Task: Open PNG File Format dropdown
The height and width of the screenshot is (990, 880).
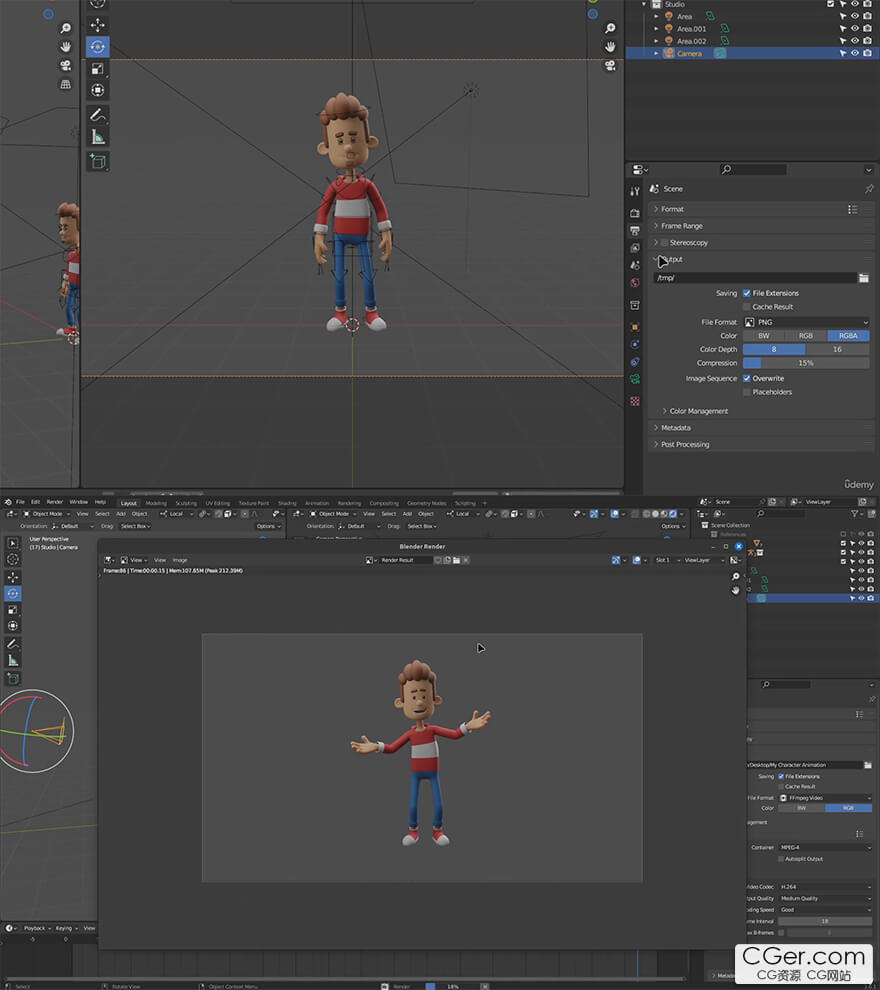Action: [806, 322]
